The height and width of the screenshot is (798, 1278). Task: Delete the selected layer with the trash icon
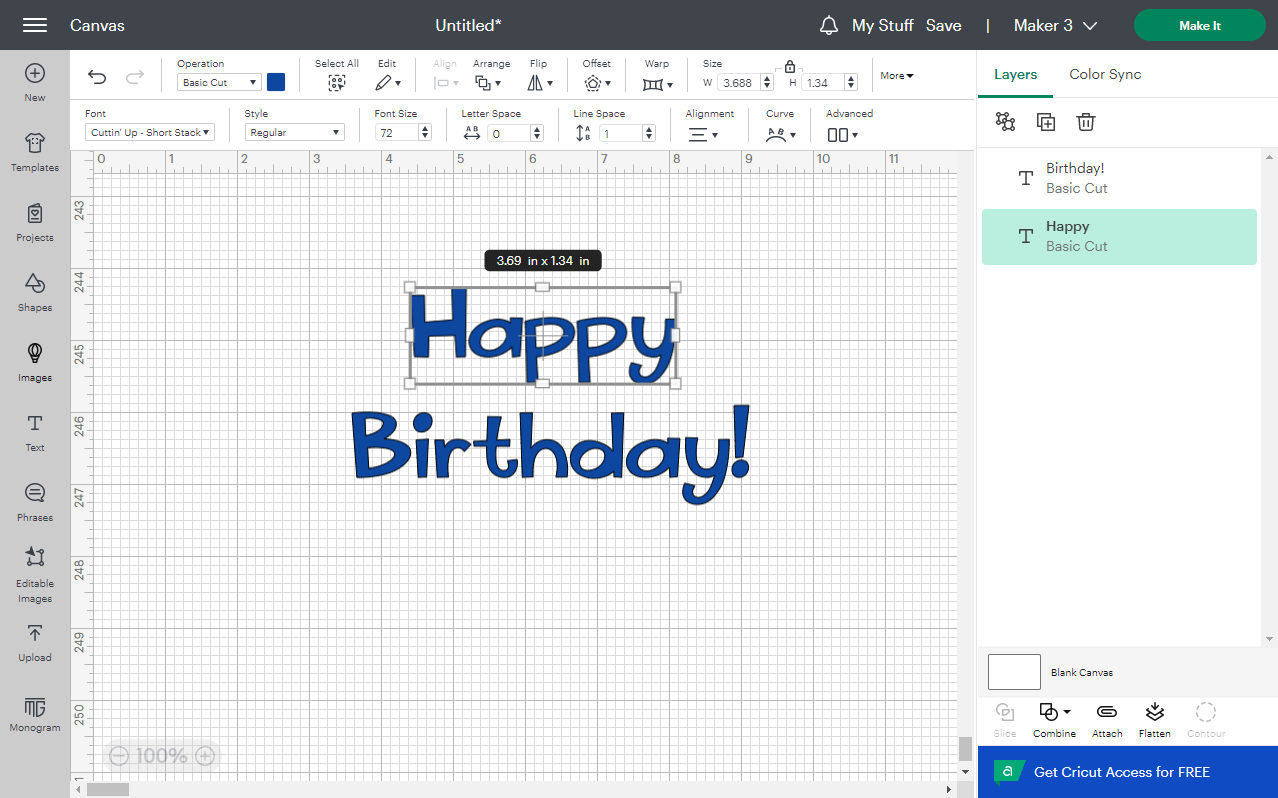point(1086,121)
